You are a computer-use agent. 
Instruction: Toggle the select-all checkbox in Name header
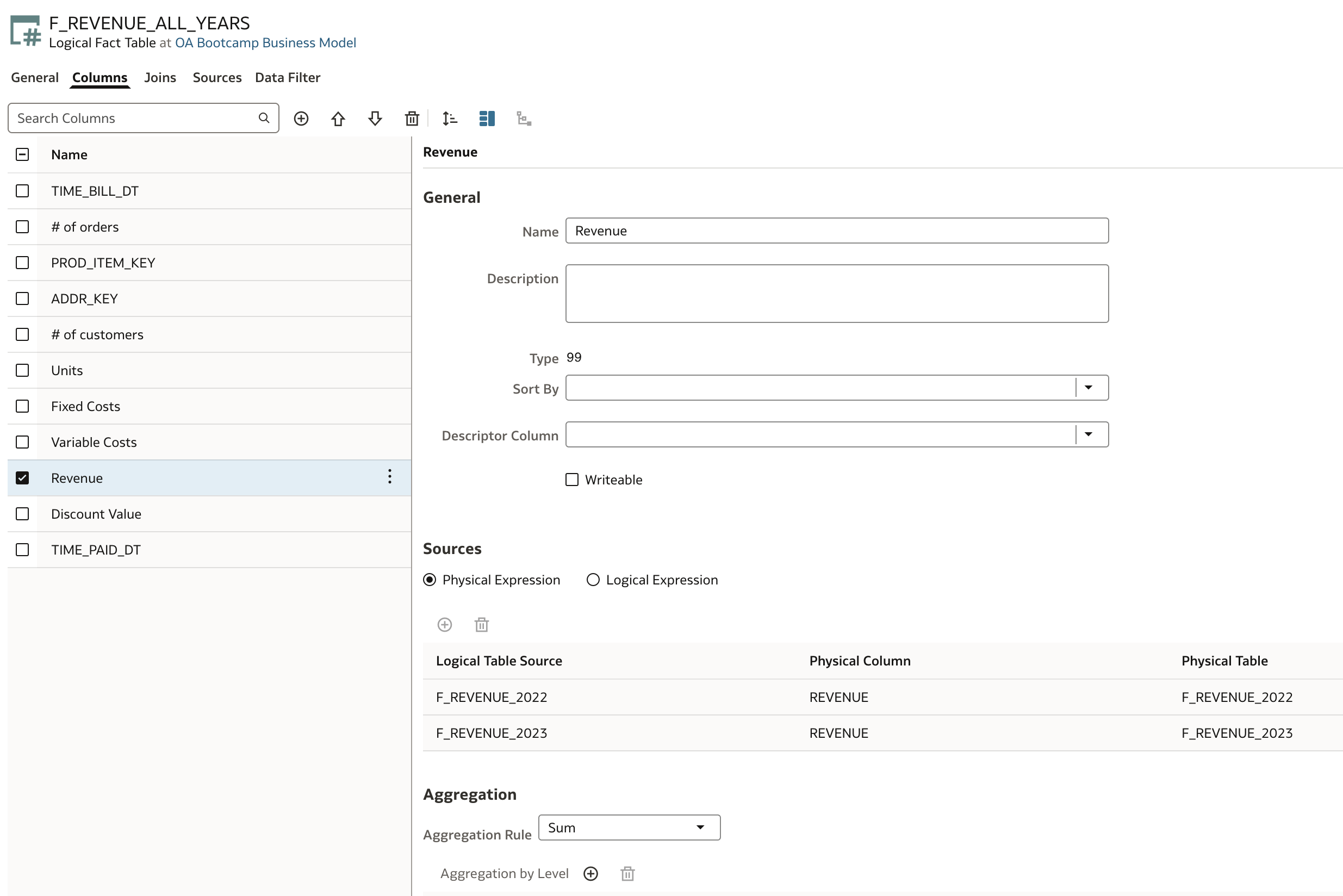(22, 154)
